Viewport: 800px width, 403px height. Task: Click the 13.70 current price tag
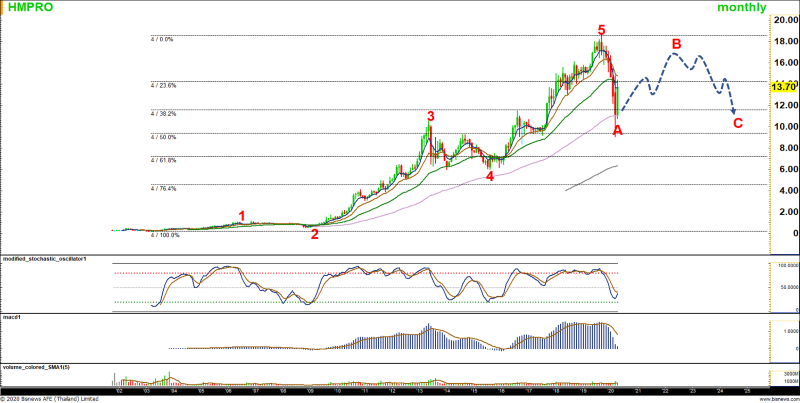(783, 87)
